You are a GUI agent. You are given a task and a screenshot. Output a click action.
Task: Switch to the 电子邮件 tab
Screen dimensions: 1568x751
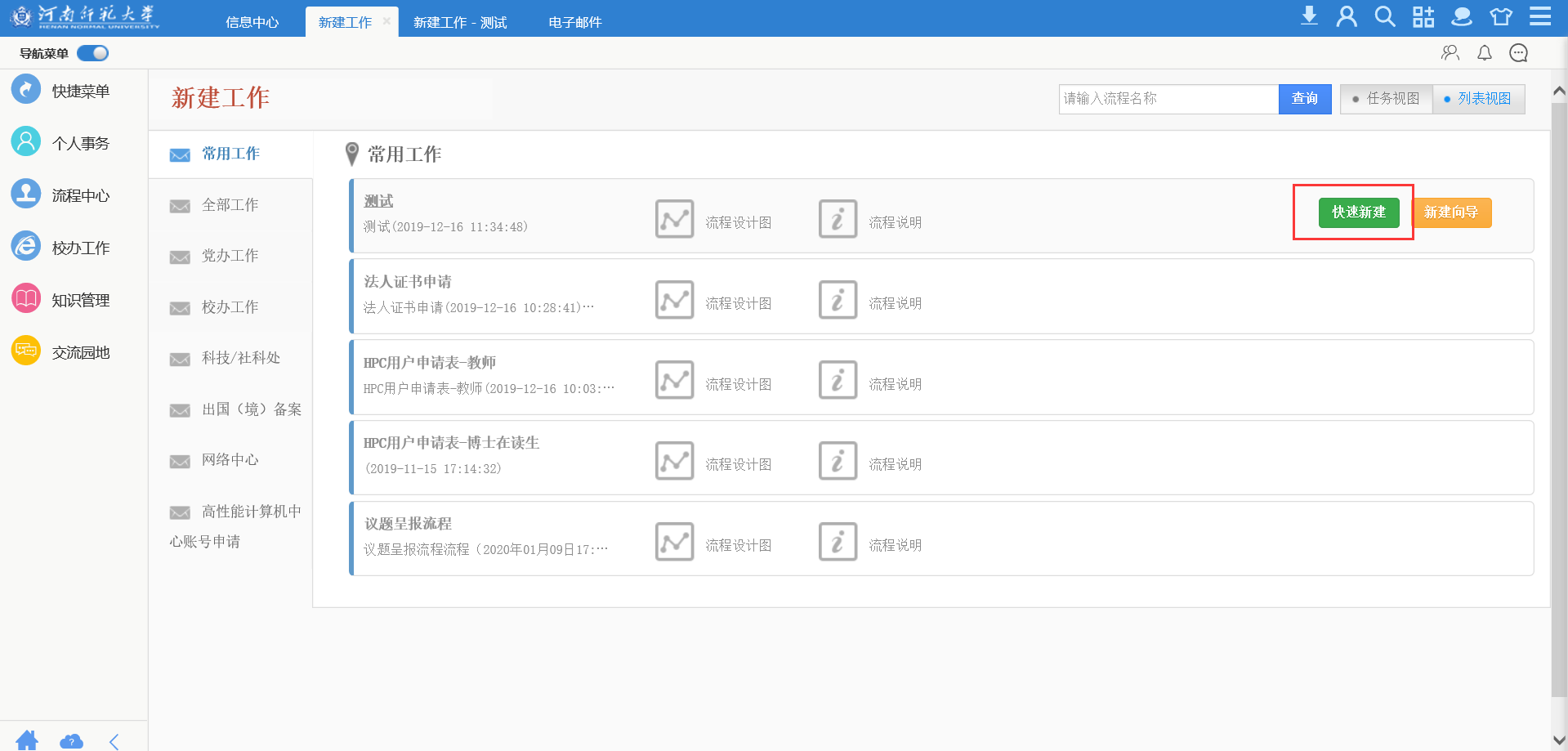click(574, 22)
